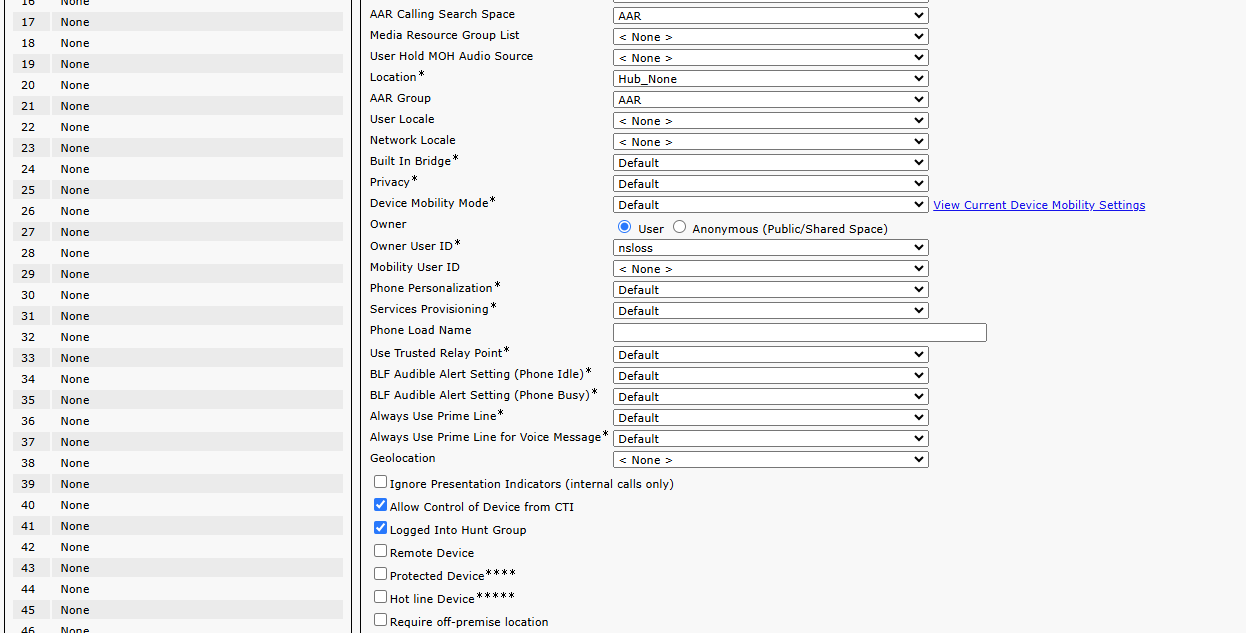
Task: Click the None value in row 38
Action: (75, 463)
